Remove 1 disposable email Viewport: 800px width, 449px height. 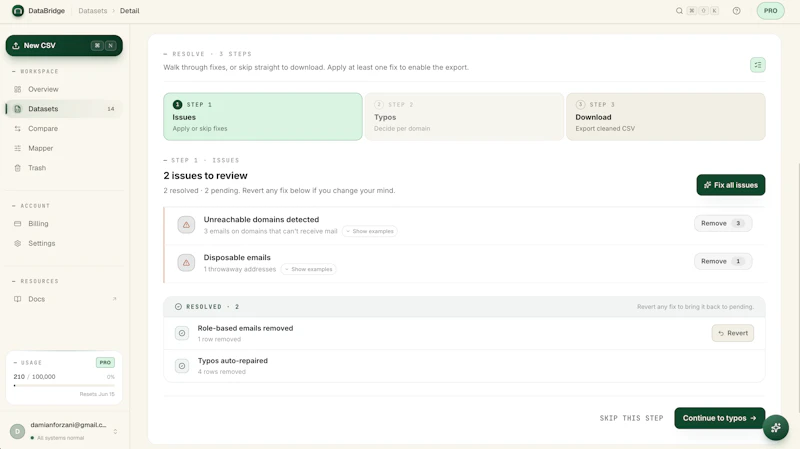(723, 261)
